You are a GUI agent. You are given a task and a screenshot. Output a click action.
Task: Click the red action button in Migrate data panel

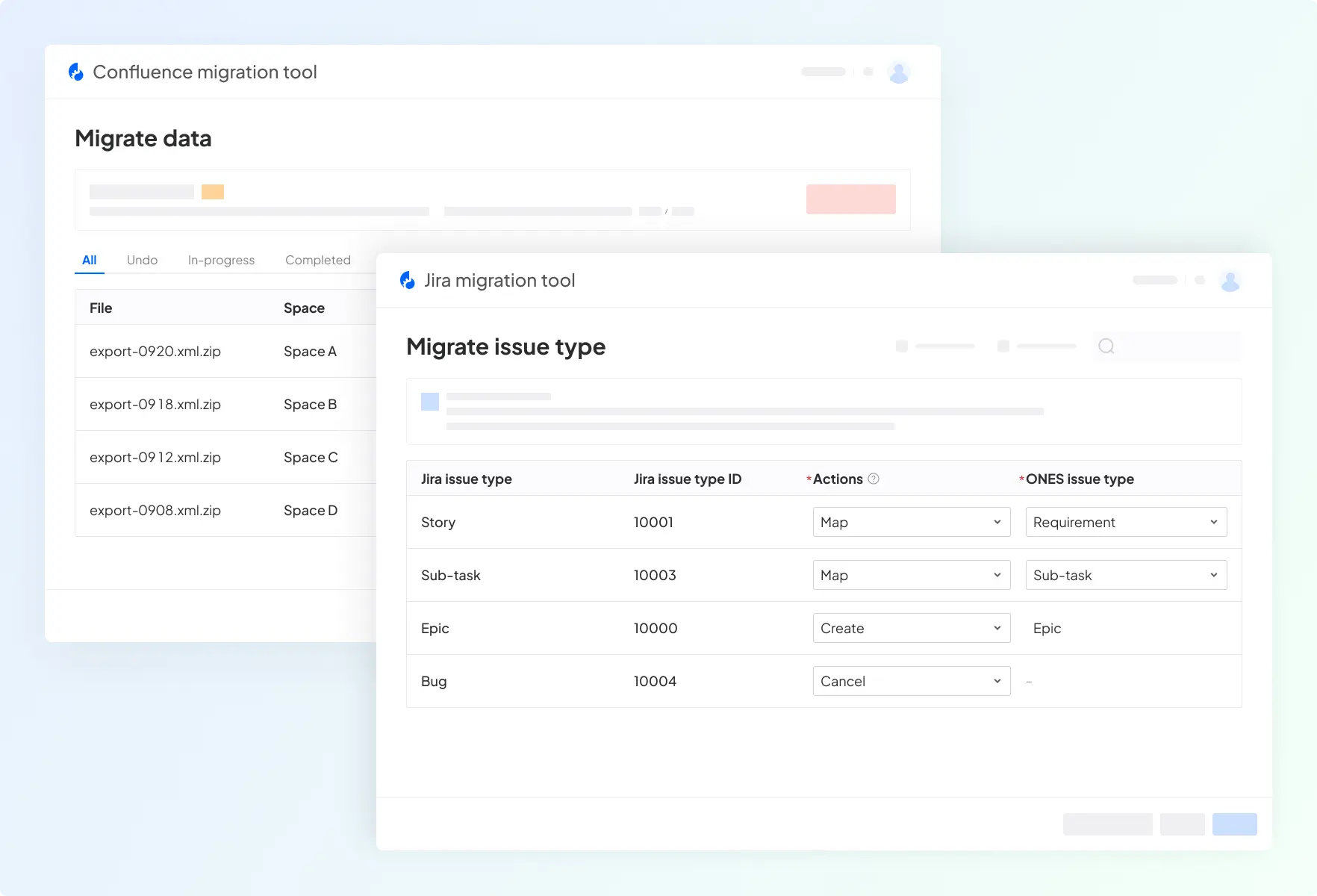pos(850,199)
